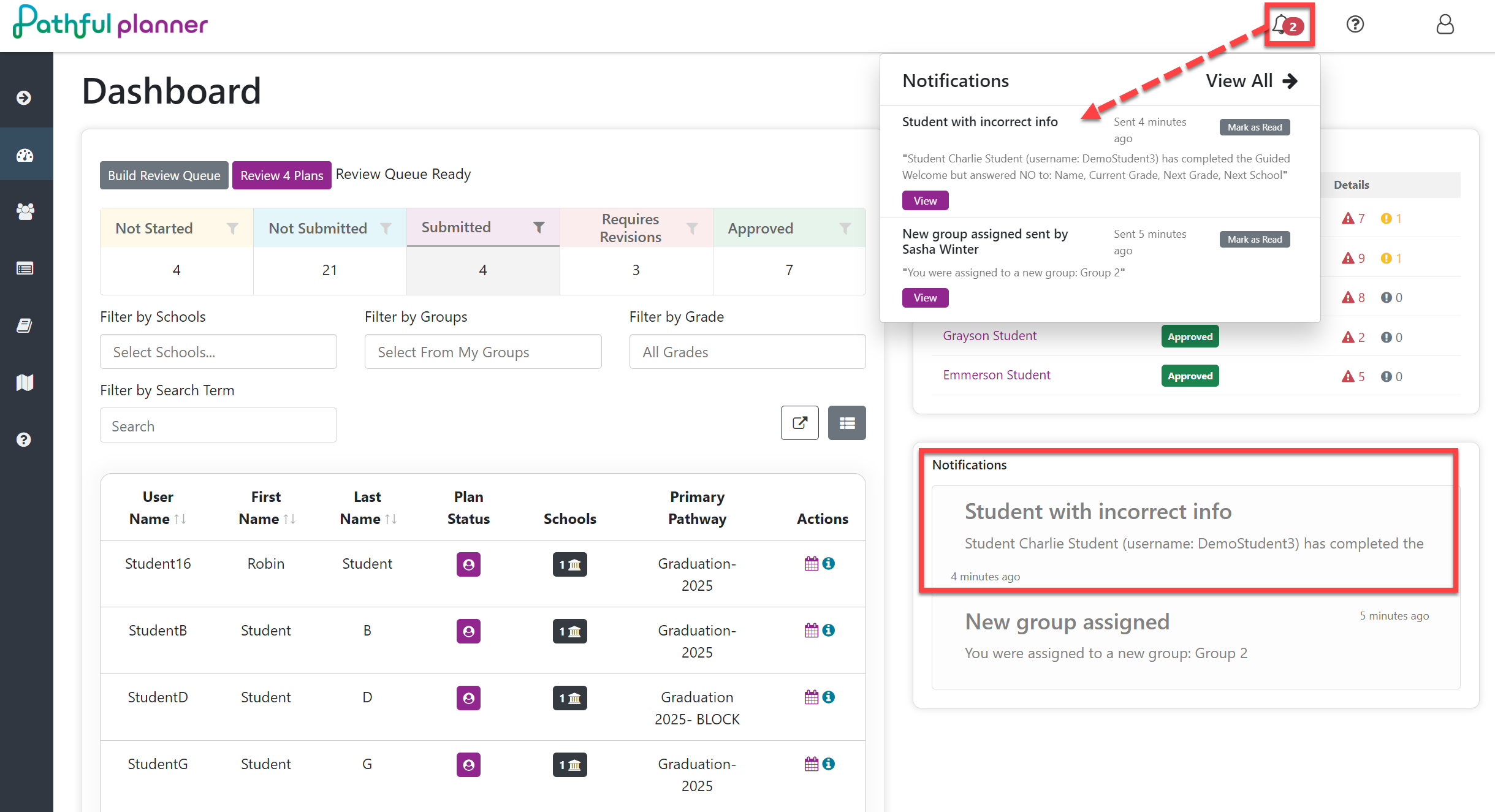Select the Approved status tab
This screenshot has width=1495, height=812.
coord(789,228)
